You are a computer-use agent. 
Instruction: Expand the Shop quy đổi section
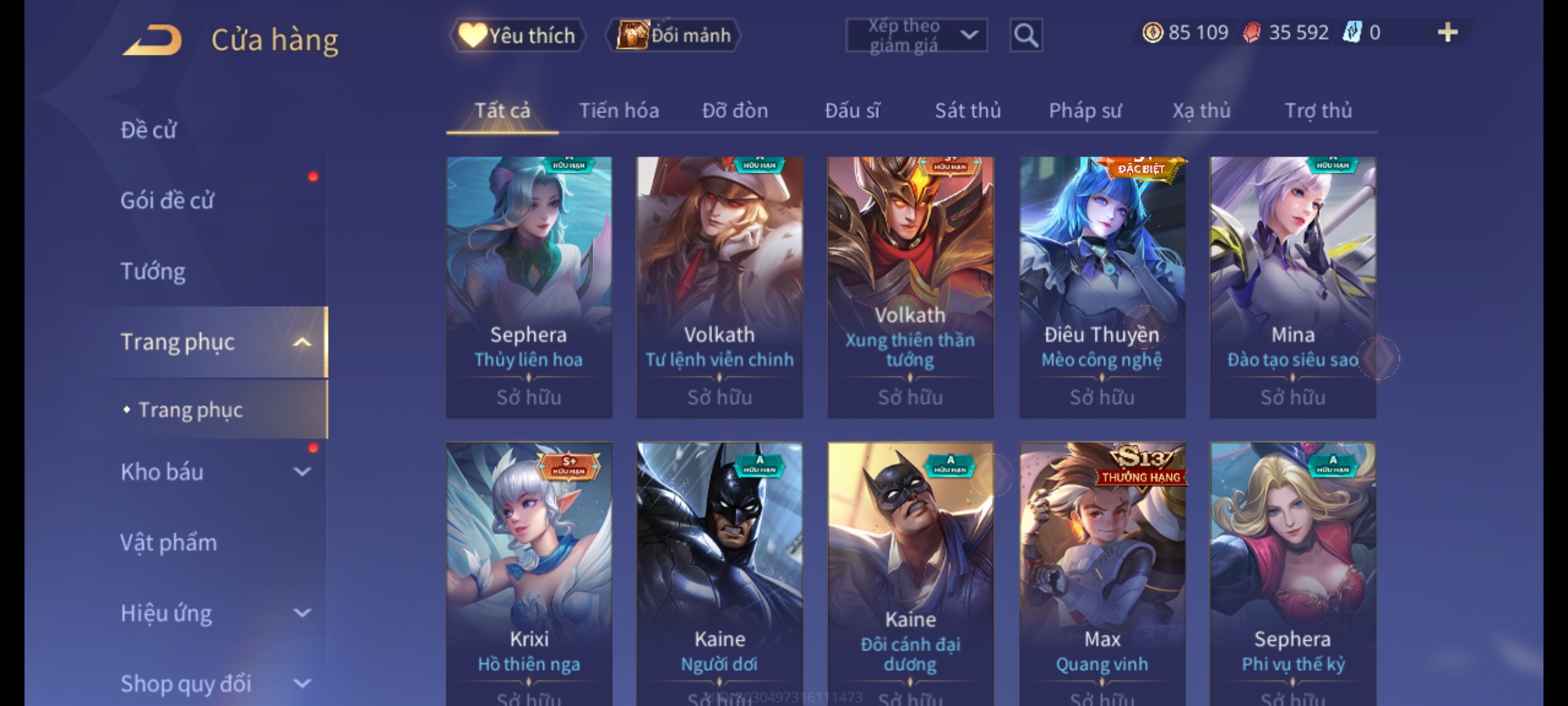(x=302, y=684)
